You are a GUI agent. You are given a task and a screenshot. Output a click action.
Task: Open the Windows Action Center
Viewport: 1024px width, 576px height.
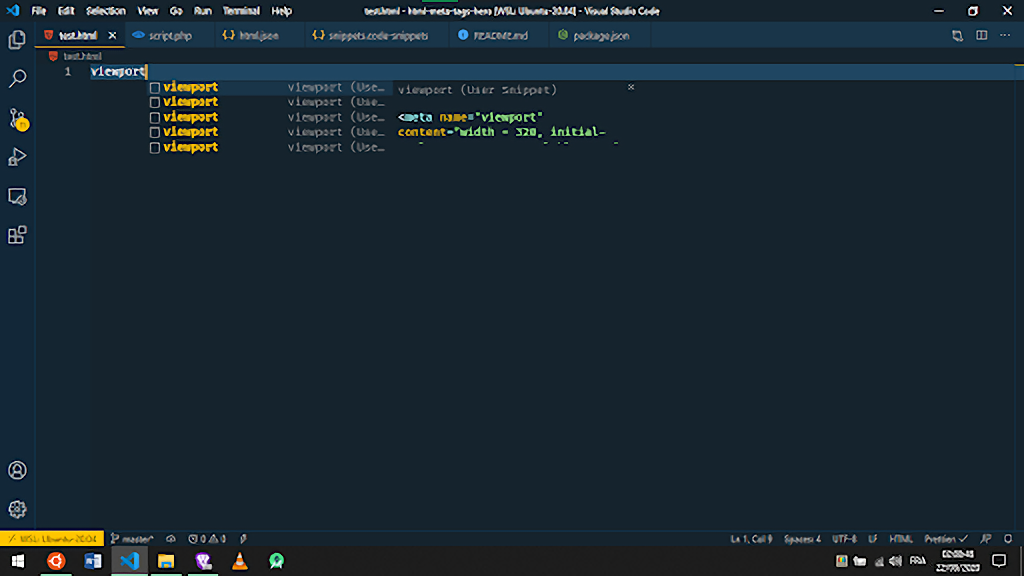coord(999,561)
